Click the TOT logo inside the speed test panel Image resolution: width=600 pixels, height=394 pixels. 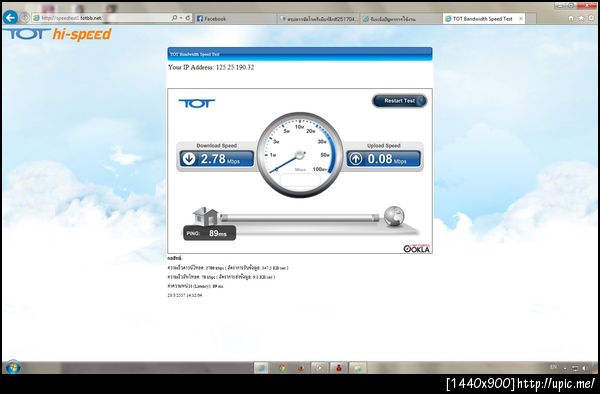tap(197, 104)
